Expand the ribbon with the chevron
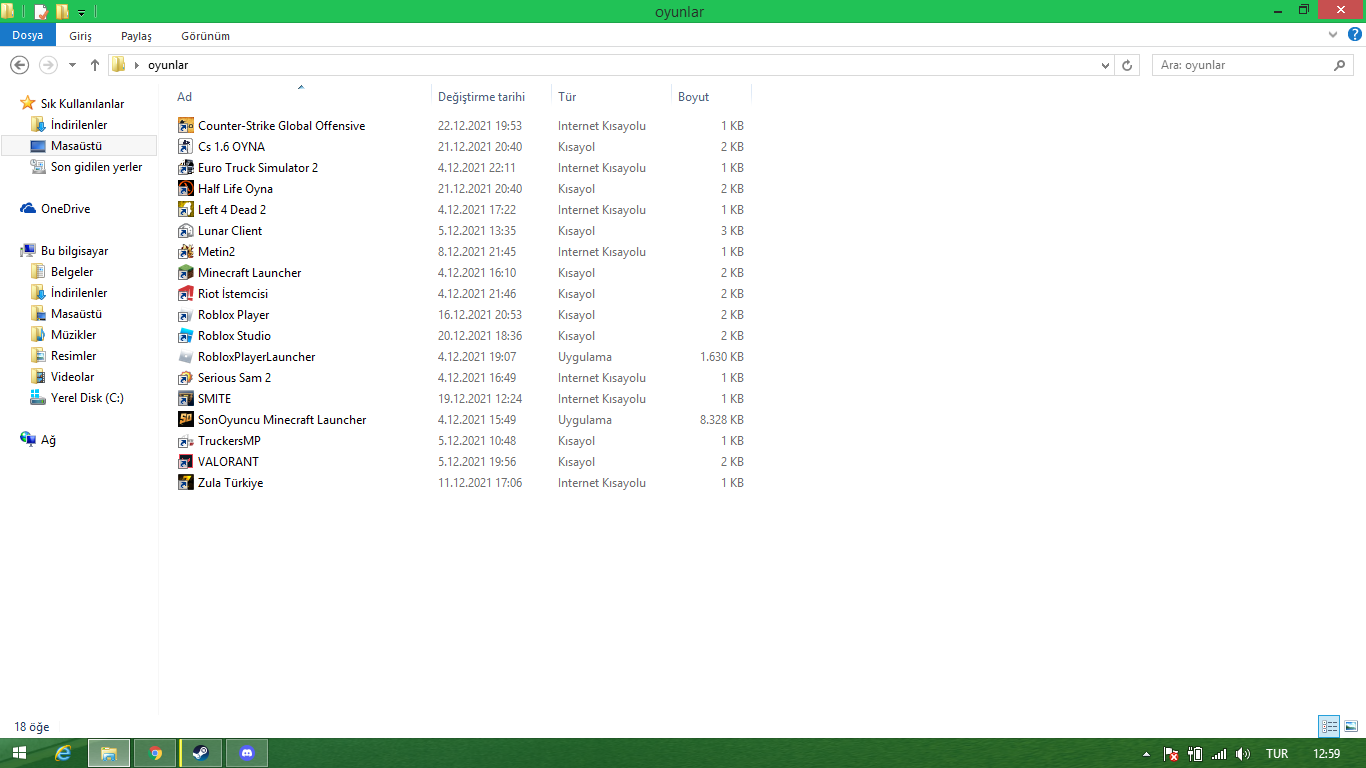Viewport: 1366px width, 768px height. (x=1333, y=35)
